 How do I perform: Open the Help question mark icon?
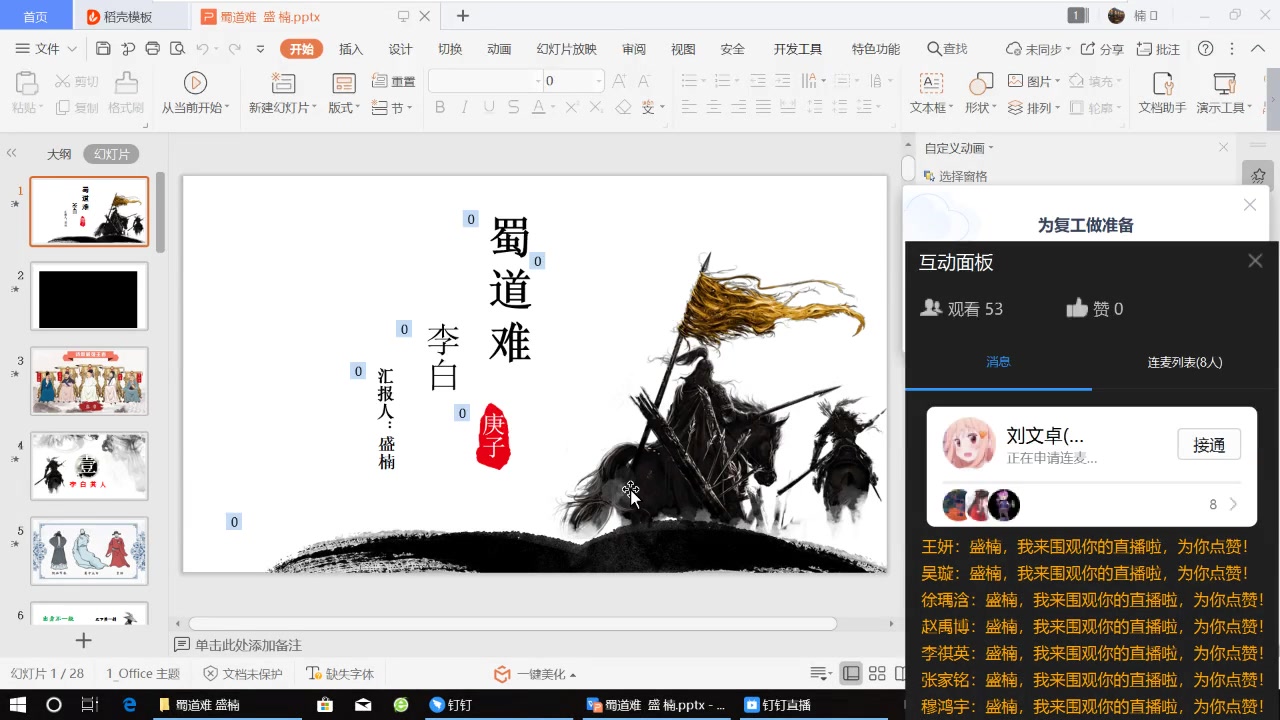[x=1205, y=48]
